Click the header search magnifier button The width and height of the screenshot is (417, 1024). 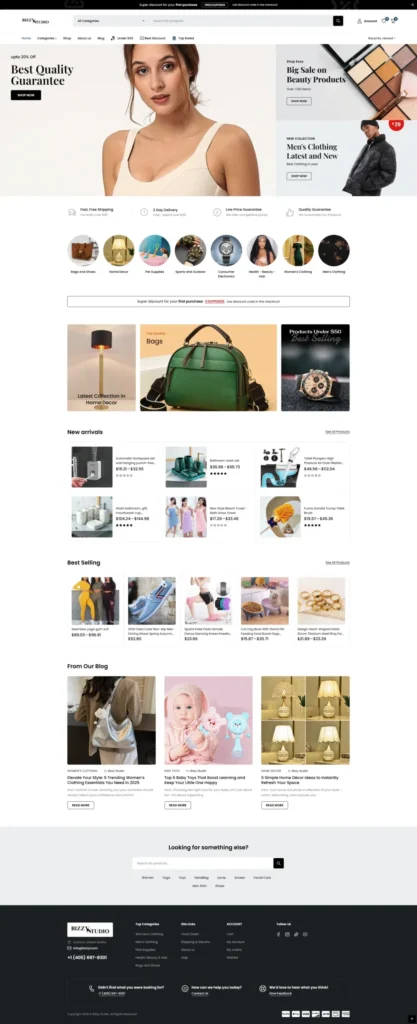click(x=338, y=21)
